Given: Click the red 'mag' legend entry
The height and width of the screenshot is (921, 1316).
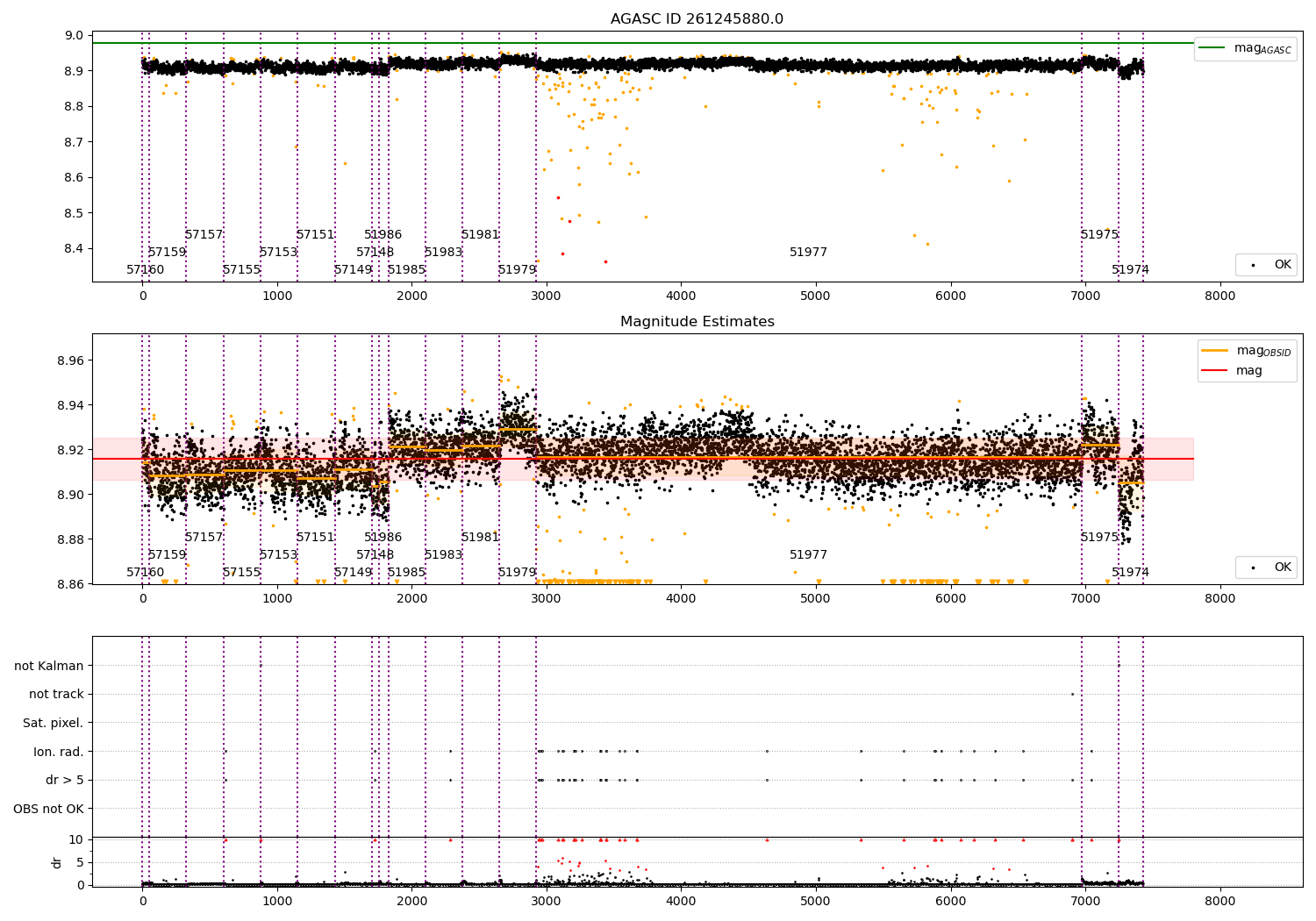Looking at the screenshot, I should 1233,370.
